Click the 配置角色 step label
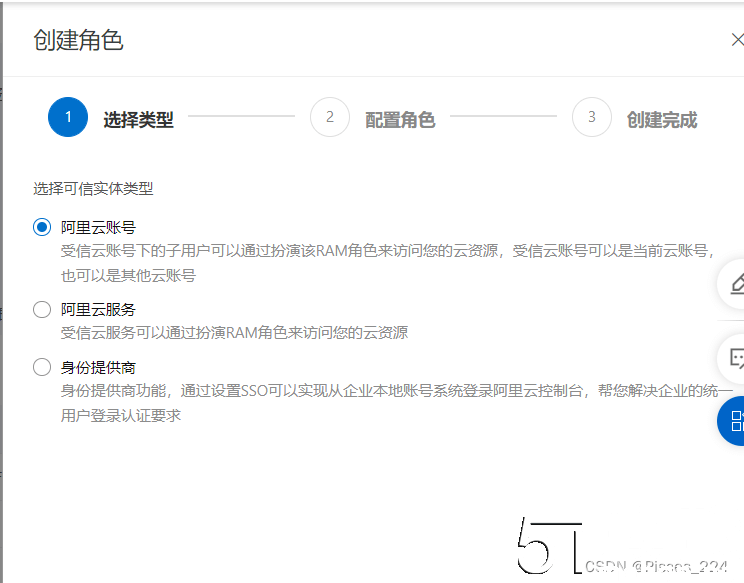 [x=400, y=120]
